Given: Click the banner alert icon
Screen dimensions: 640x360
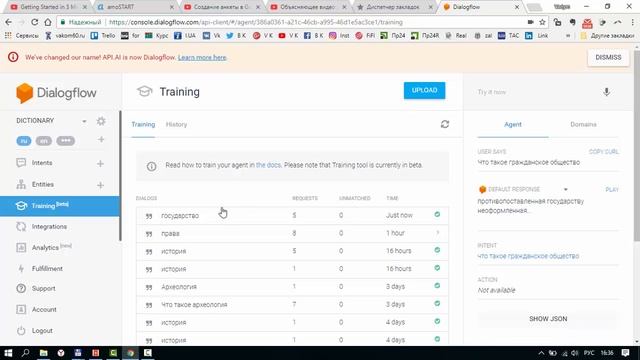Looking at the screenshot, I should pyautogui.click(x=13, y=57).
